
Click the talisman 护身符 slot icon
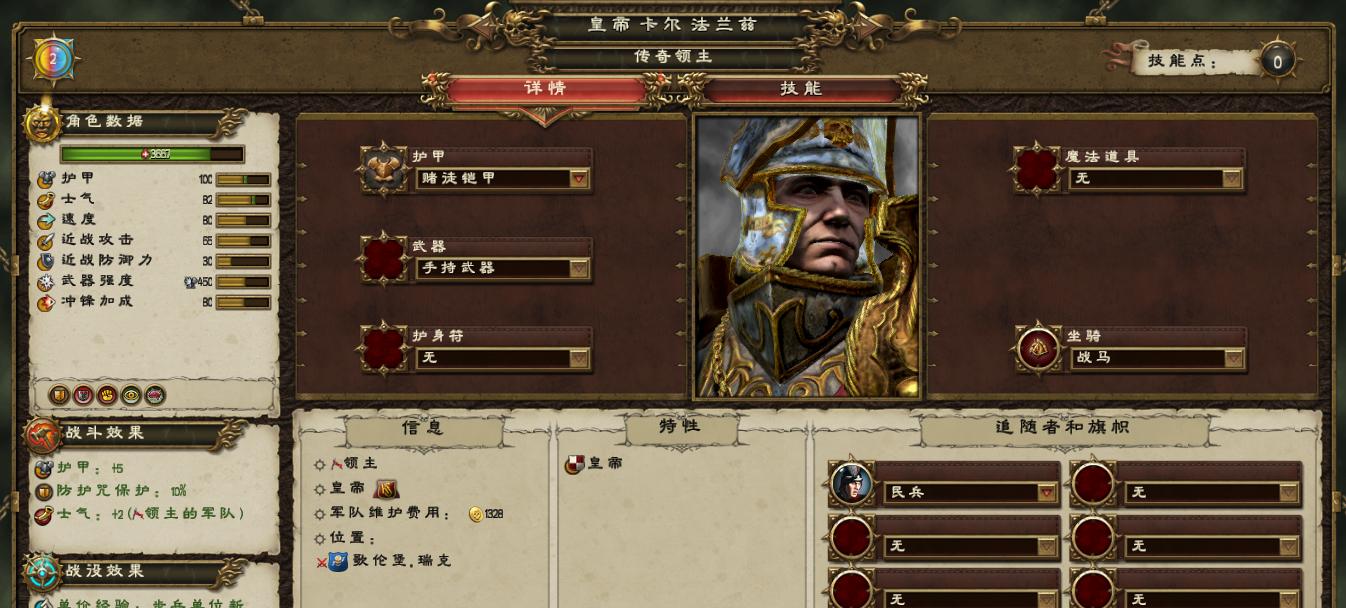point(384,348)
